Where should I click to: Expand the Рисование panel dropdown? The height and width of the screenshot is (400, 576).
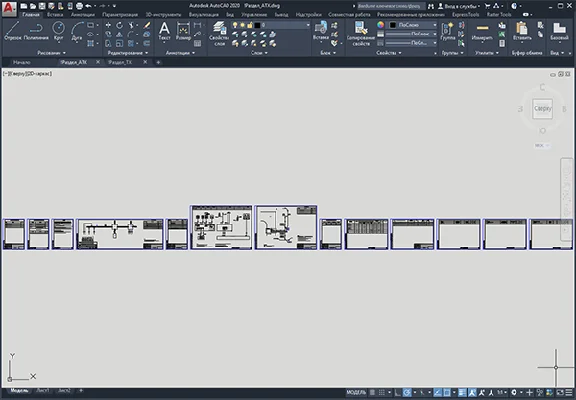pyautogui.click(x=51, y=53)
